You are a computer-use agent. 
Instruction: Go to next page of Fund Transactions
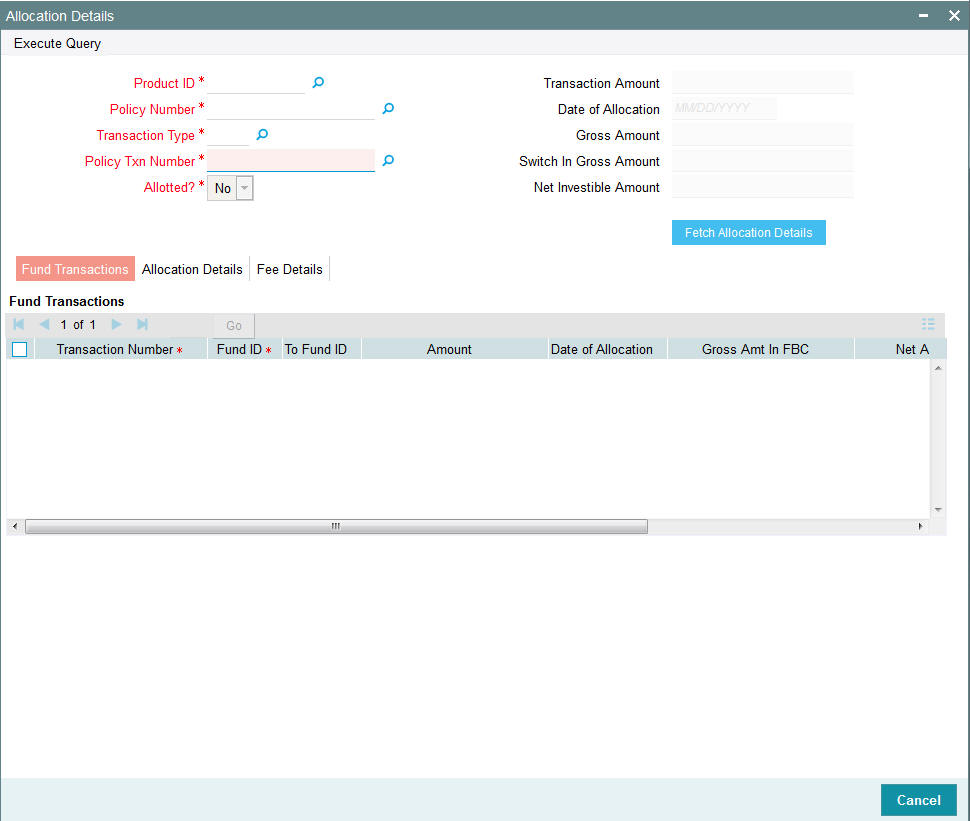click(x=116, y=324)
